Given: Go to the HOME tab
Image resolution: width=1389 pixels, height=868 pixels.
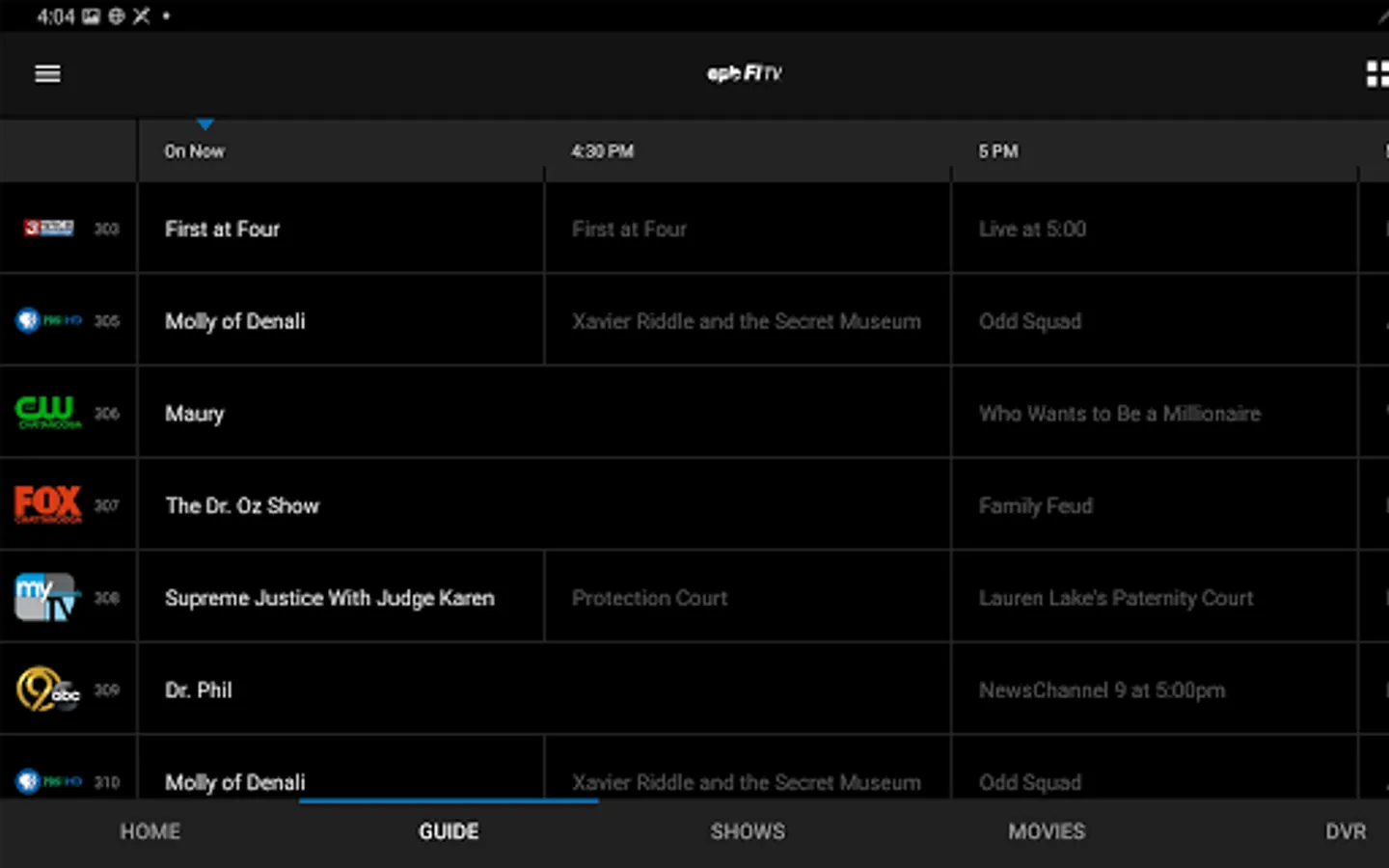Looking at the screenshot, I should click(150, 831).
